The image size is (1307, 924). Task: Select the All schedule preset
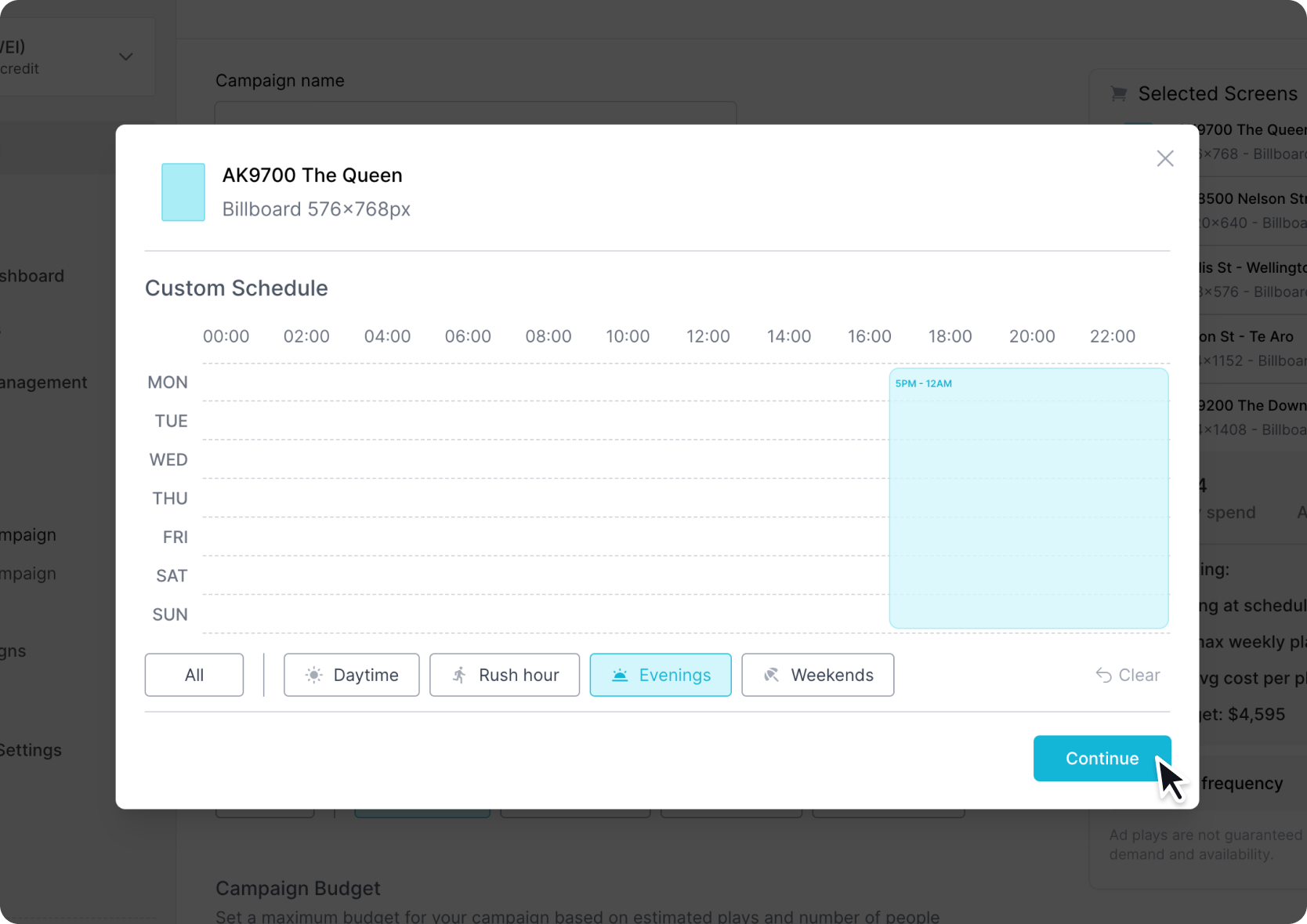(194, 675)
